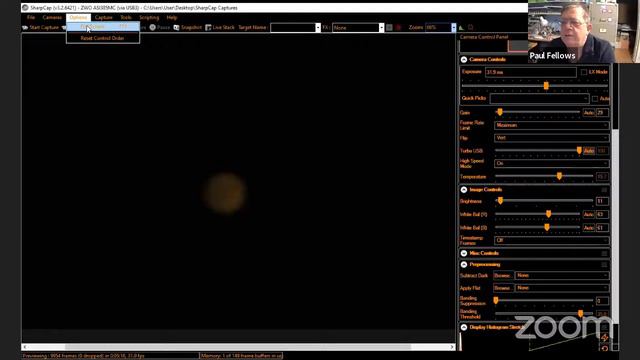Screen dimensions: 640x360
Task: Click the grip icon on the Misc Controls header
Action: 604,253
